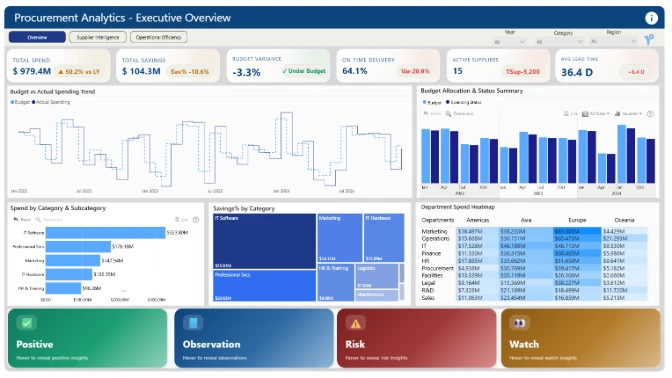Screen dimensions: 672x378
Task: Click the checkmark icon on the Positive card
Action: (27, 323)
